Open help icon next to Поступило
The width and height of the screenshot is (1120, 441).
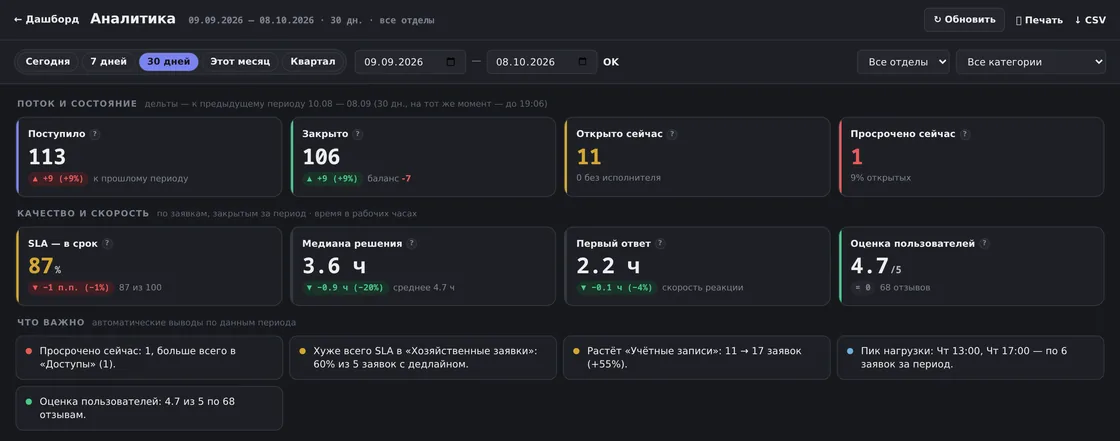(96, 134)
